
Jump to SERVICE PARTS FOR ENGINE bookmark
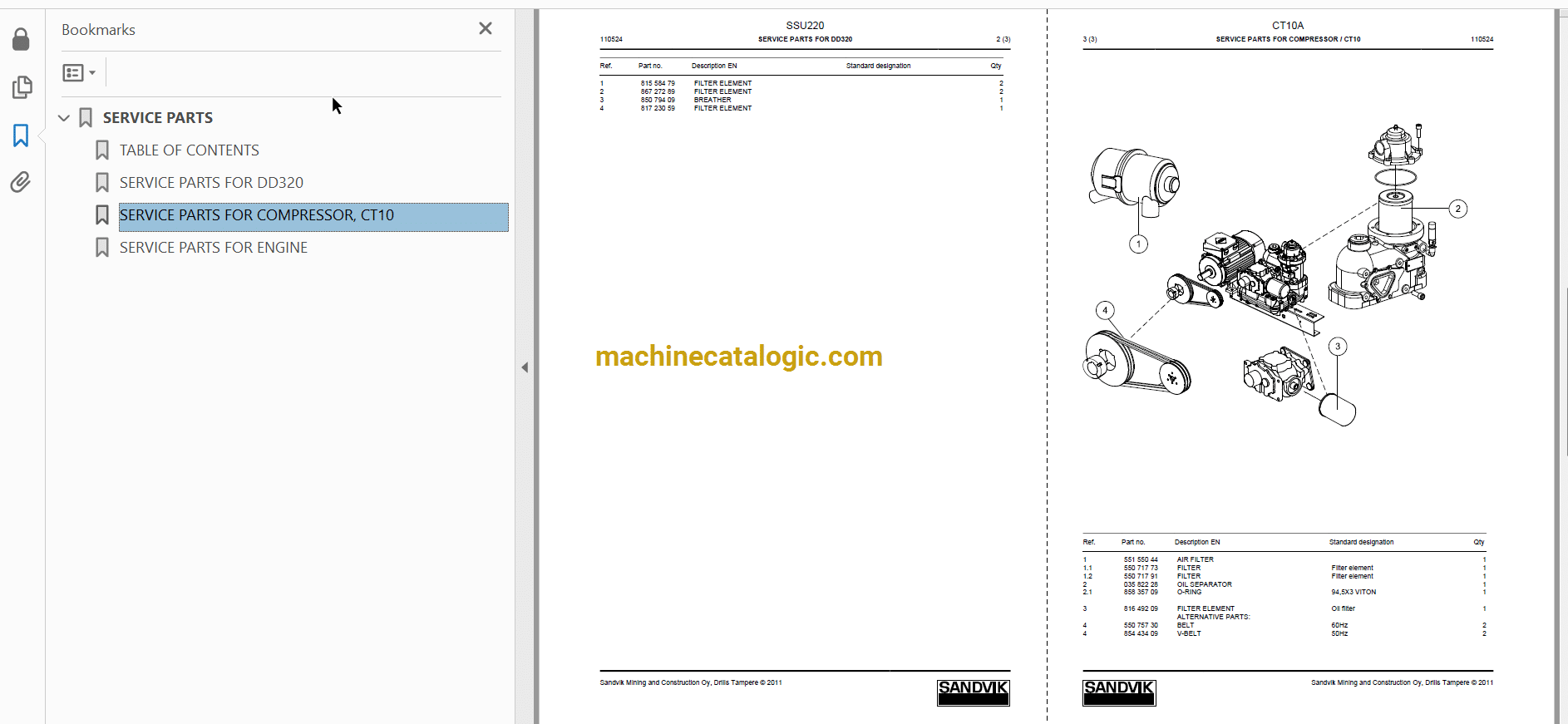coord(214,248)
